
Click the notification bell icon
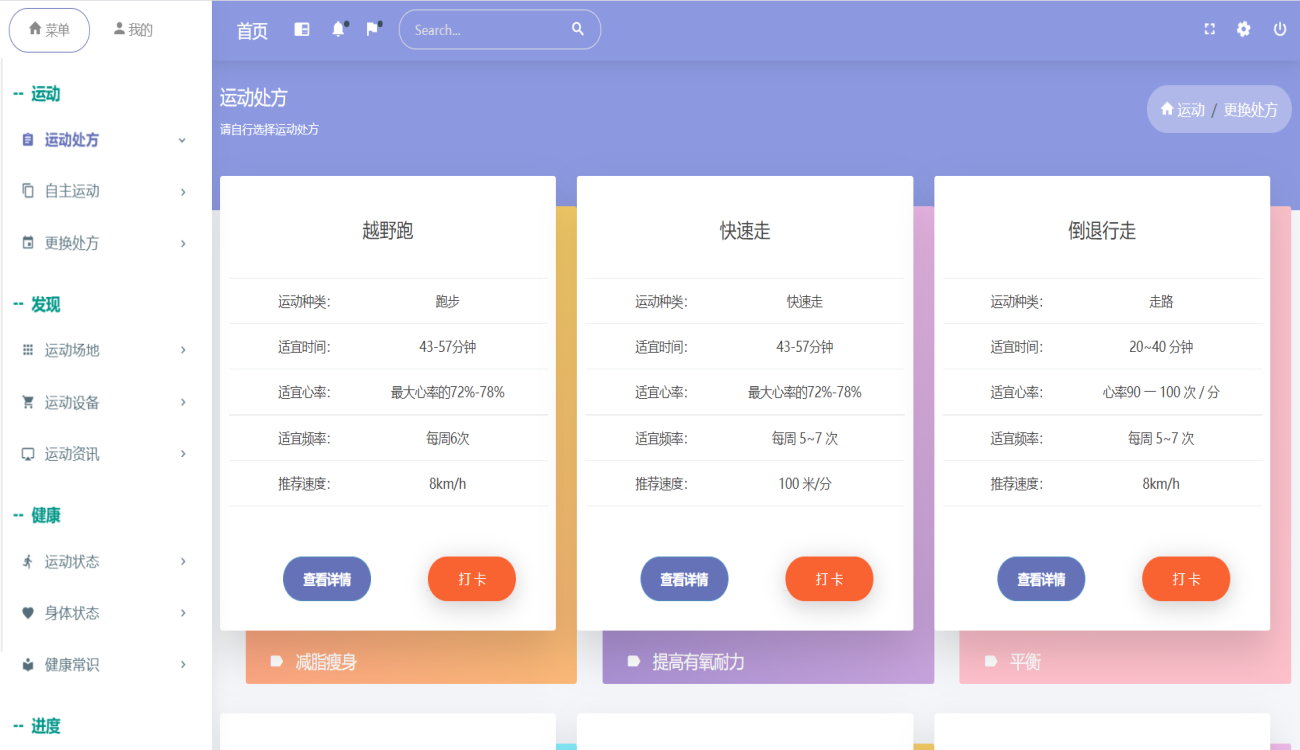pos(338,30)
